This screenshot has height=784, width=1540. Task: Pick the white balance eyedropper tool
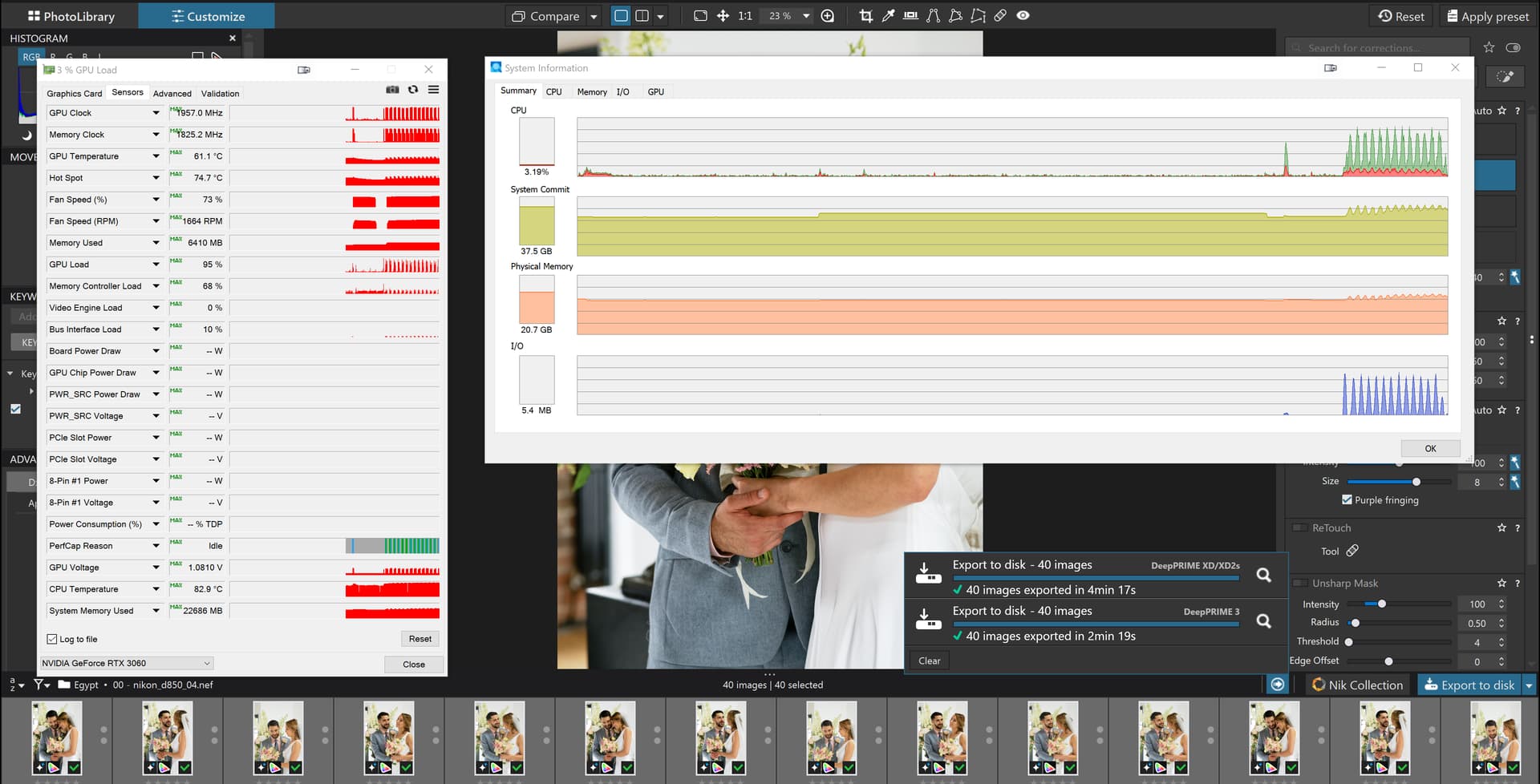[x=888, y=16]
